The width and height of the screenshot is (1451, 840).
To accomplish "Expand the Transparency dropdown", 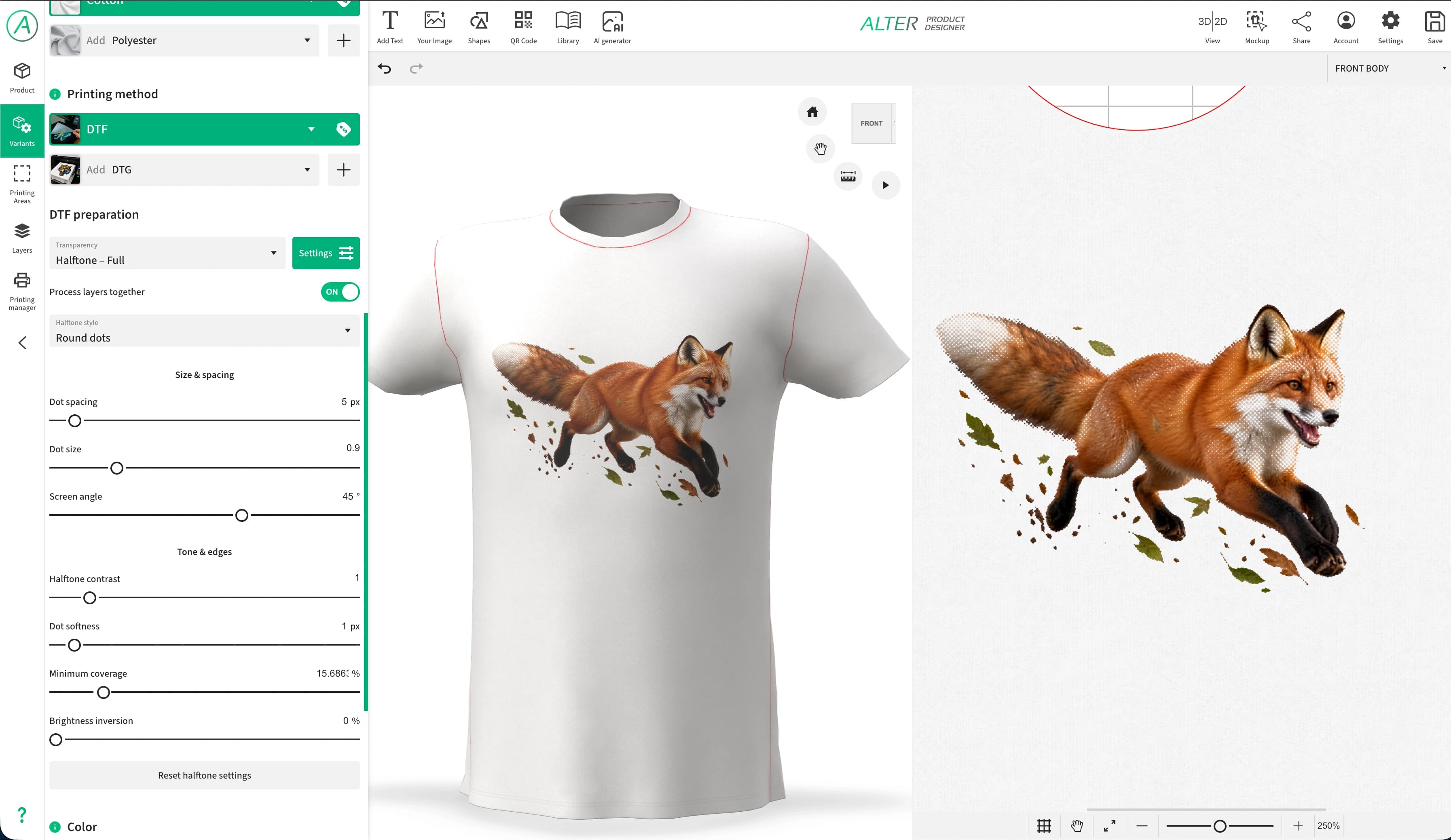I will (x=167, y=253).
